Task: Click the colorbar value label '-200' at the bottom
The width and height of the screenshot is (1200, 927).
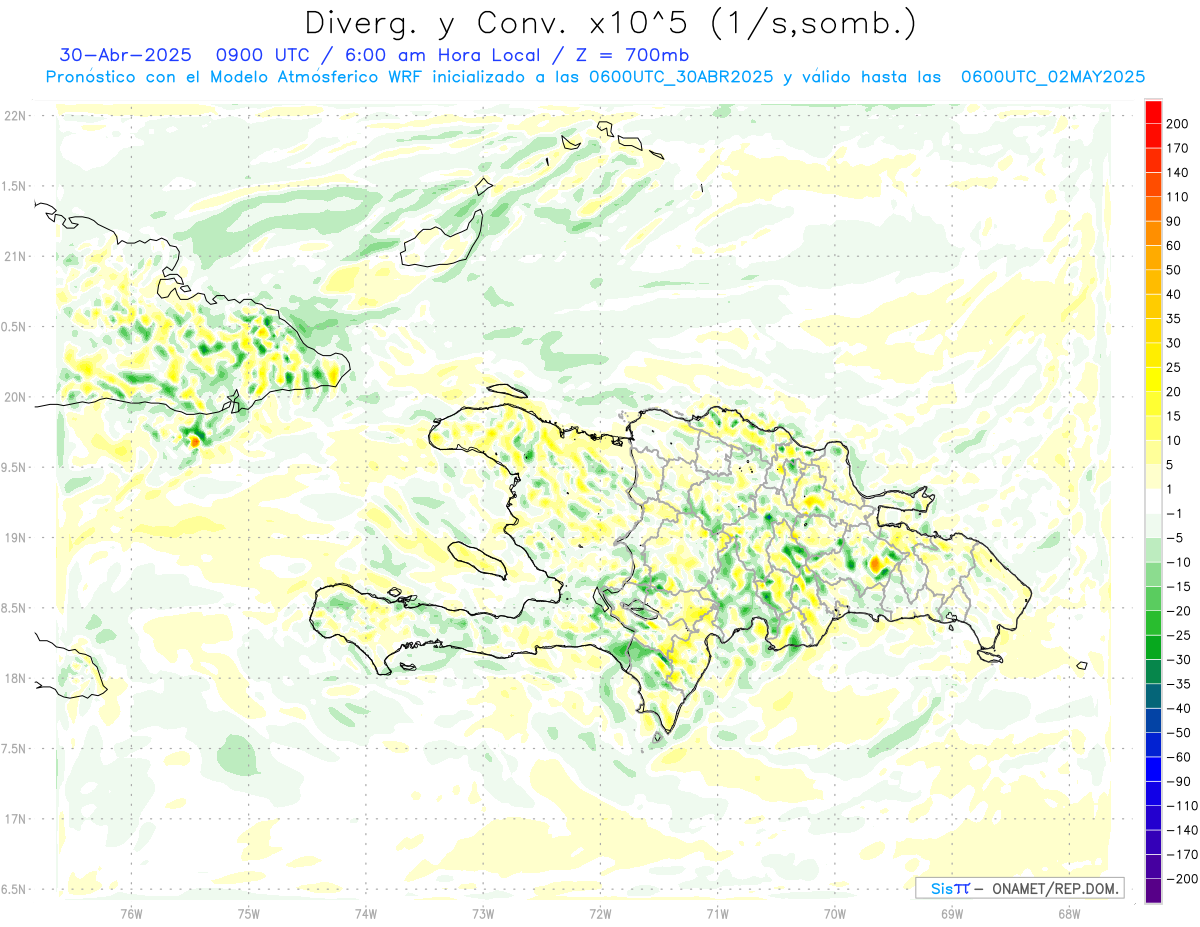Action: pos(1181,879)
